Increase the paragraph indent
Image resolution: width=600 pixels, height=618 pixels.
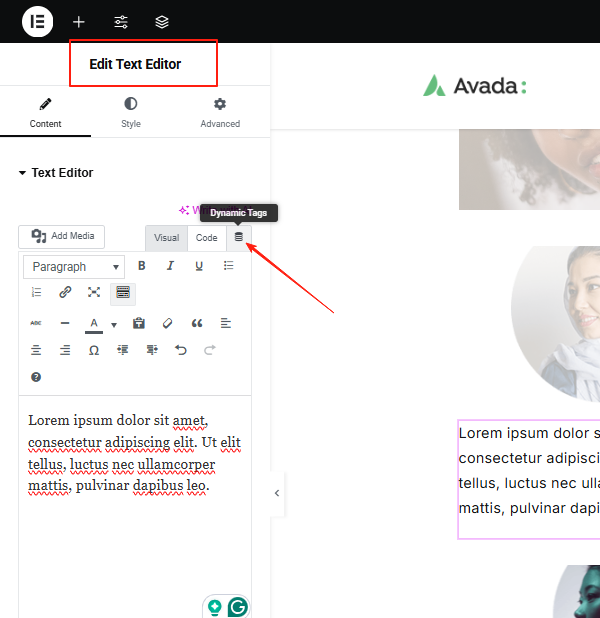coord(152,350)
